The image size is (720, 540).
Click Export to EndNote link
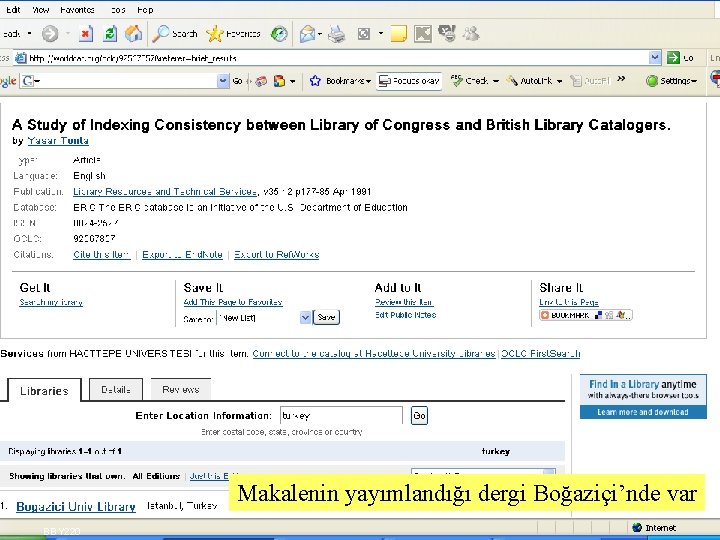tap(182, 254)
